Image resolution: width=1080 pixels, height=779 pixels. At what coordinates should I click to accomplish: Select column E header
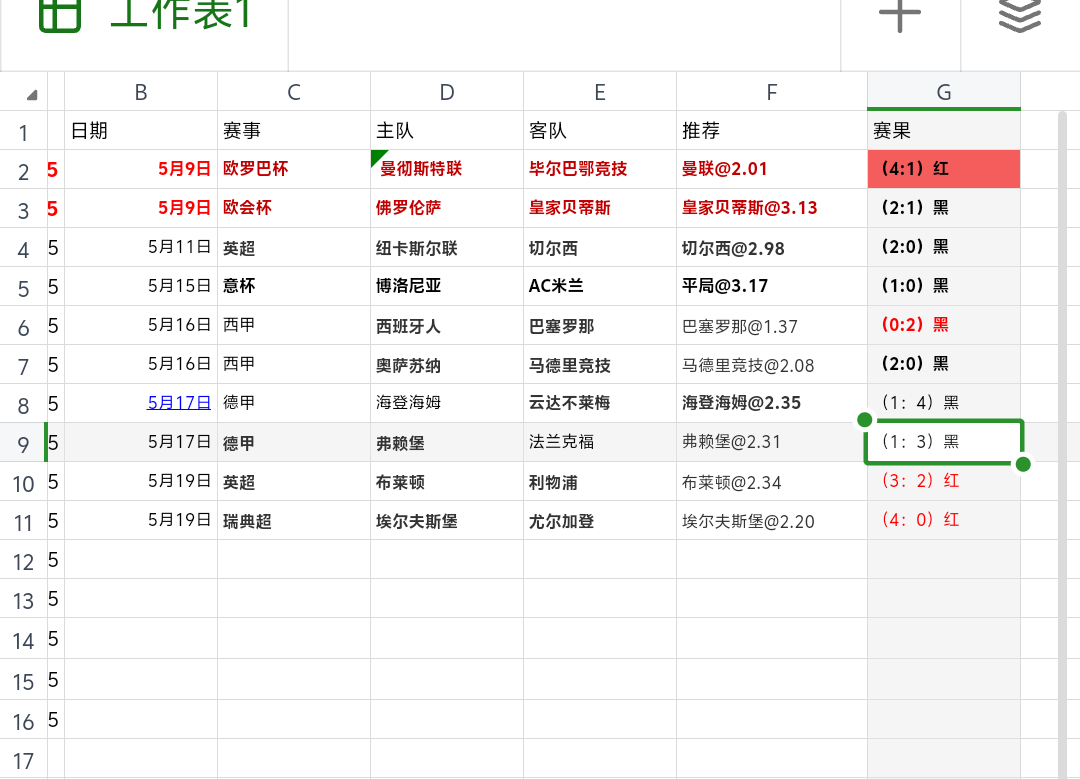[x=599, y=91]
